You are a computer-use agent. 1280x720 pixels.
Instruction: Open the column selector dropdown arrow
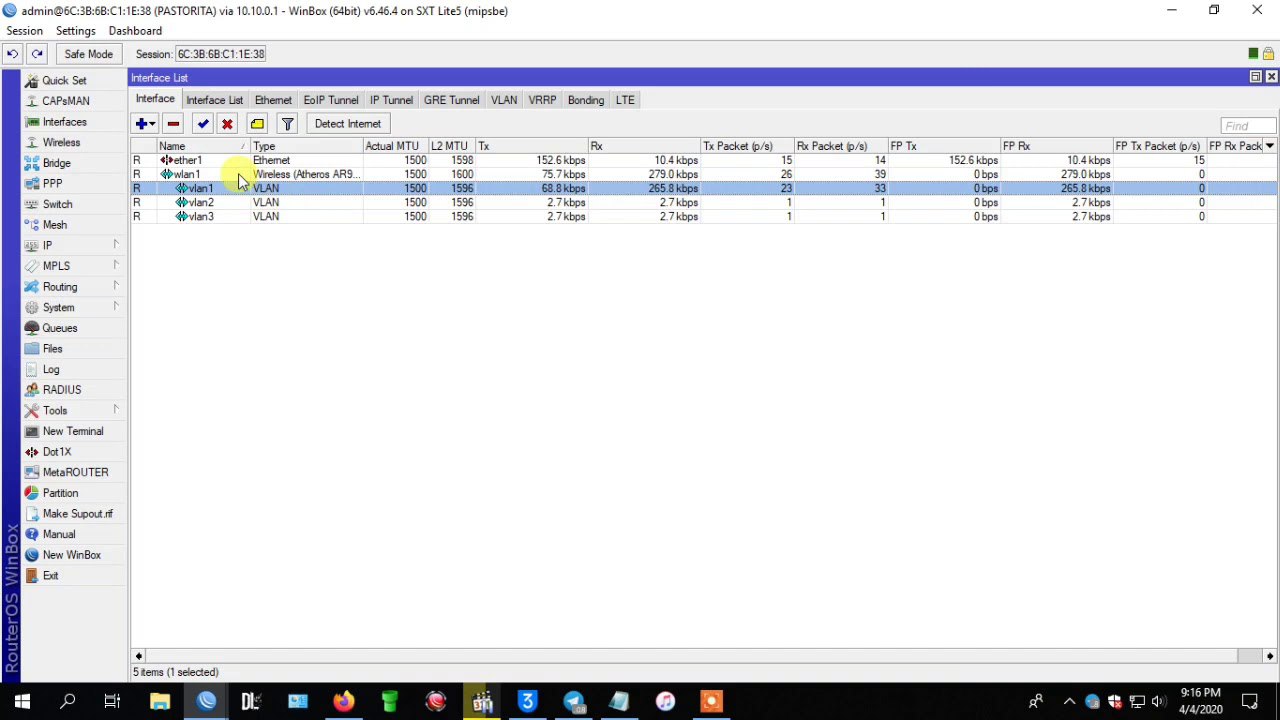coord(1269,146)
